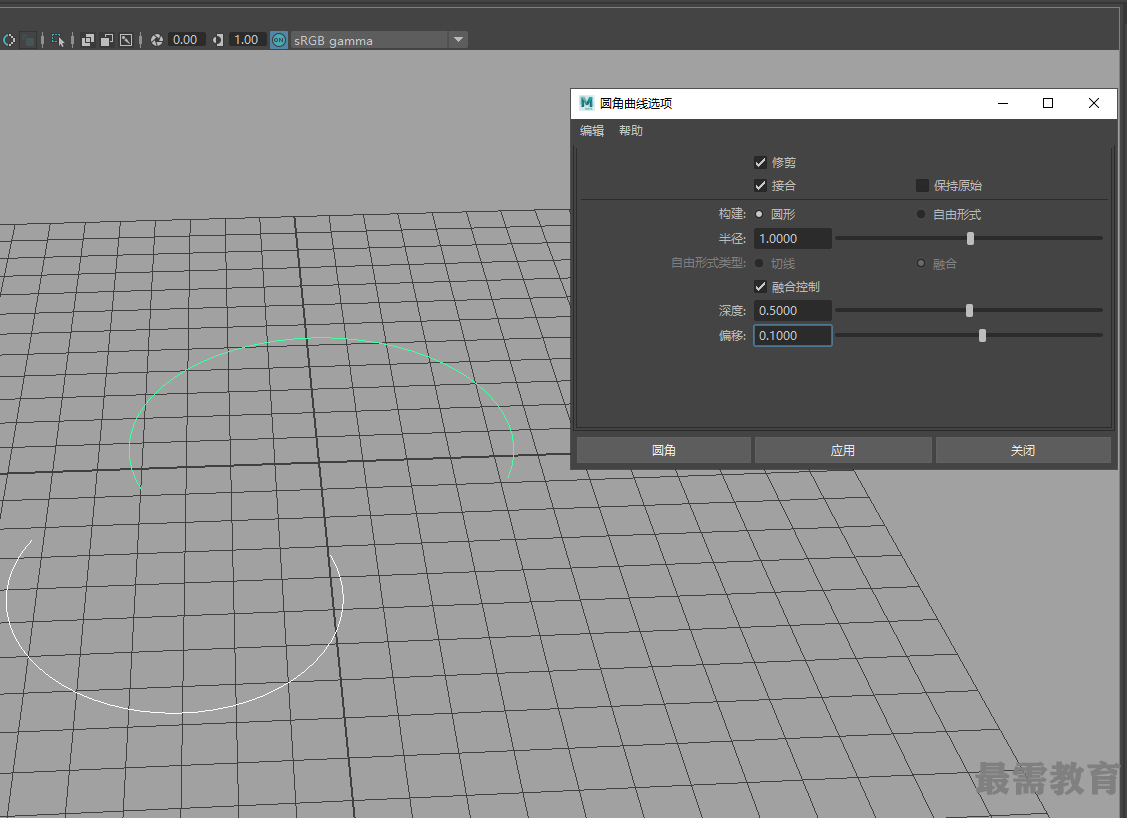Click the 半径 slider handle

(970, 239)
